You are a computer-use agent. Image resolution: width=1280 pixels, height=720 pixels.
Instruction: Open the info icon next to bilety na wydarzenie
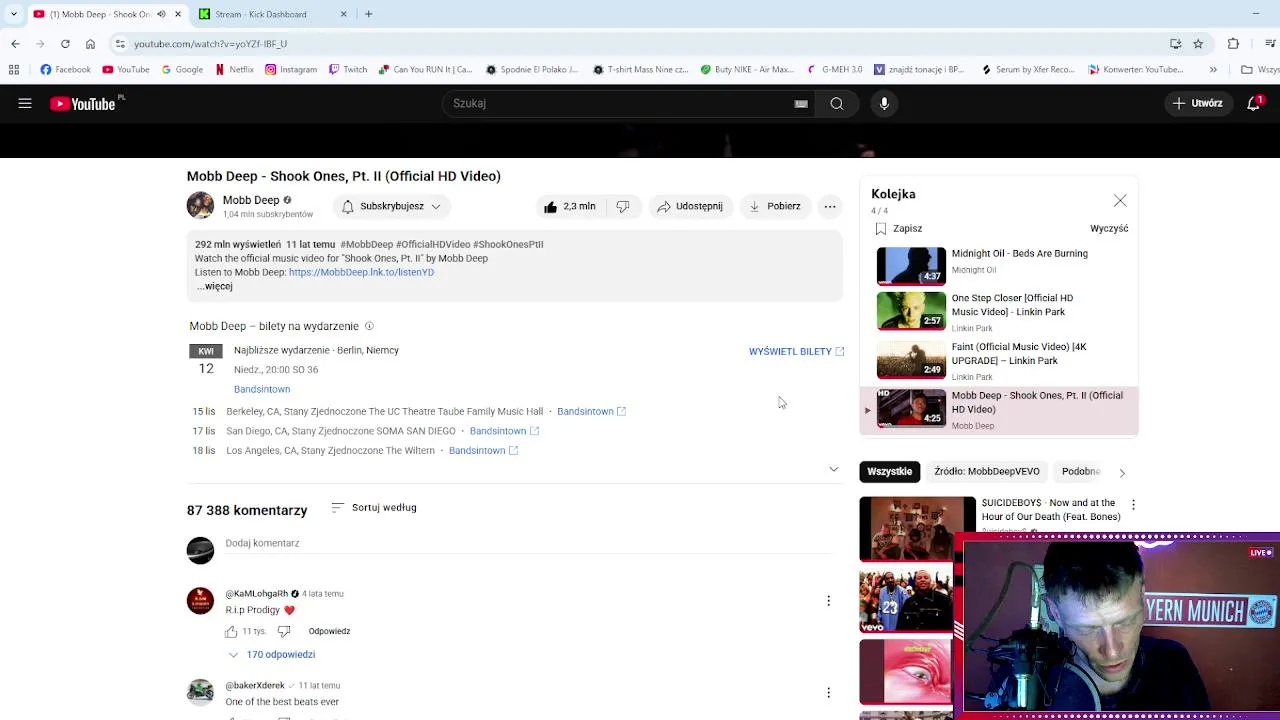click(x=369, y=326)
